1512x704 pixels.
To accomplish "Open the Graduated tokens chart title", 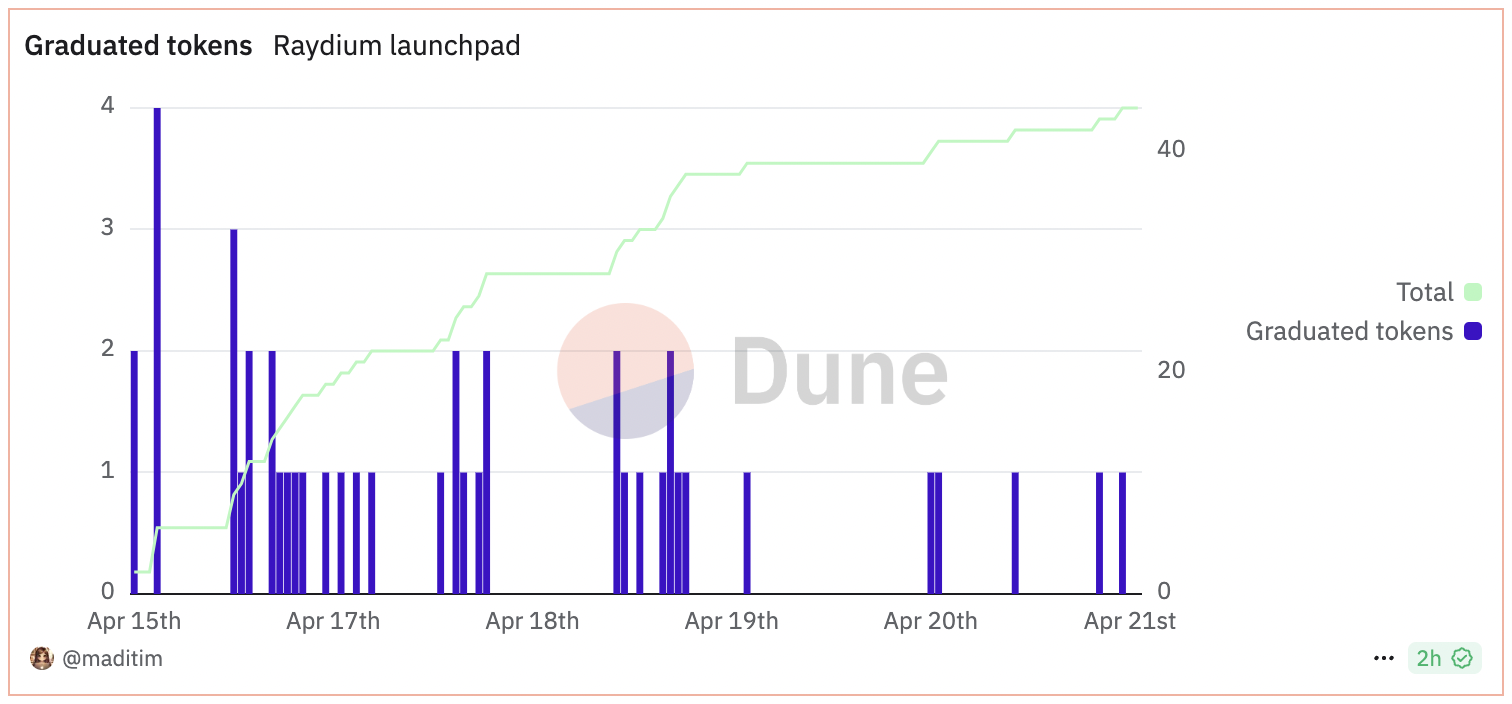I will [x=138, y=46].
